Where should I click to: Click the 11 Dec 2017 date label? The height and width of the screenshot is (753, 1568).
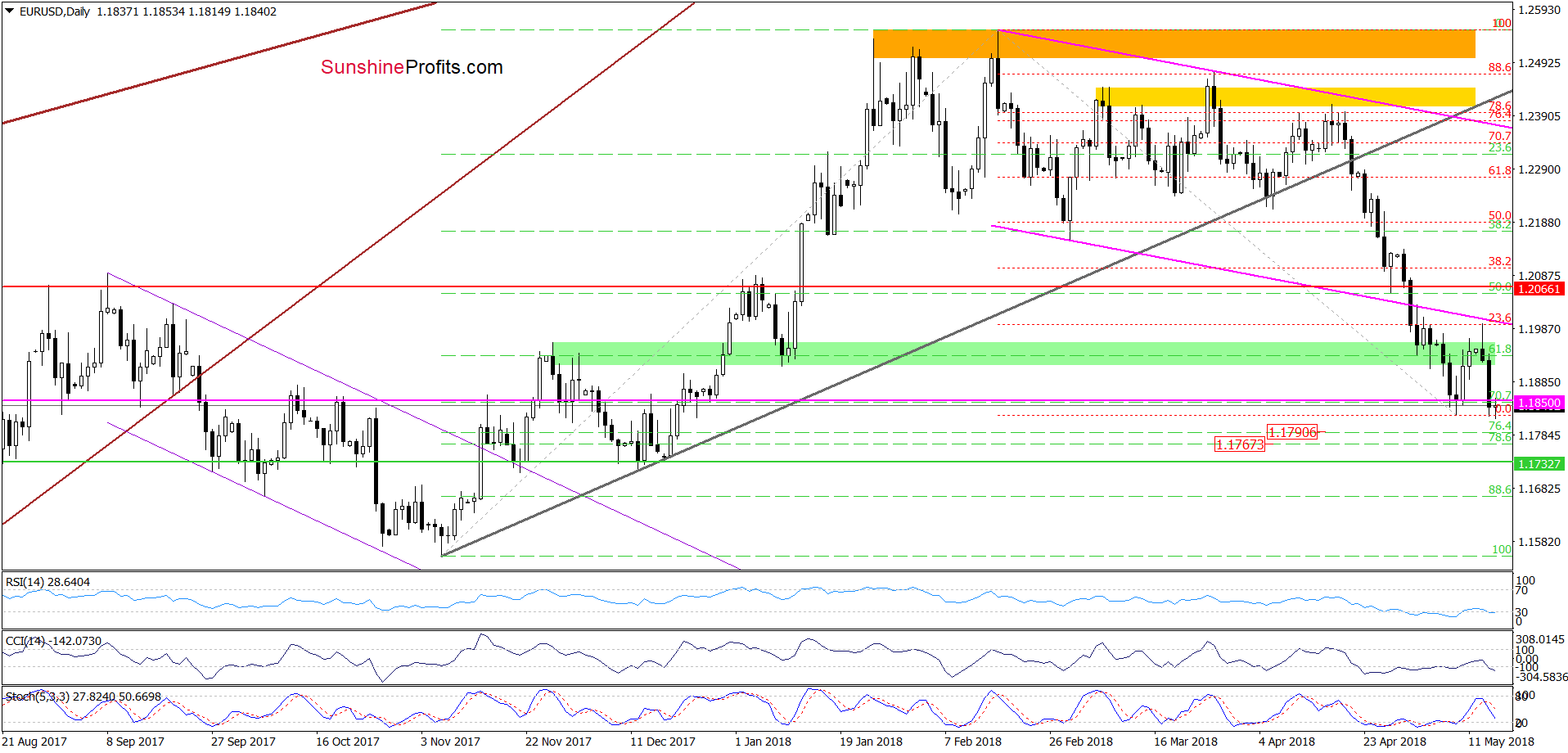(x=663, y=742)
